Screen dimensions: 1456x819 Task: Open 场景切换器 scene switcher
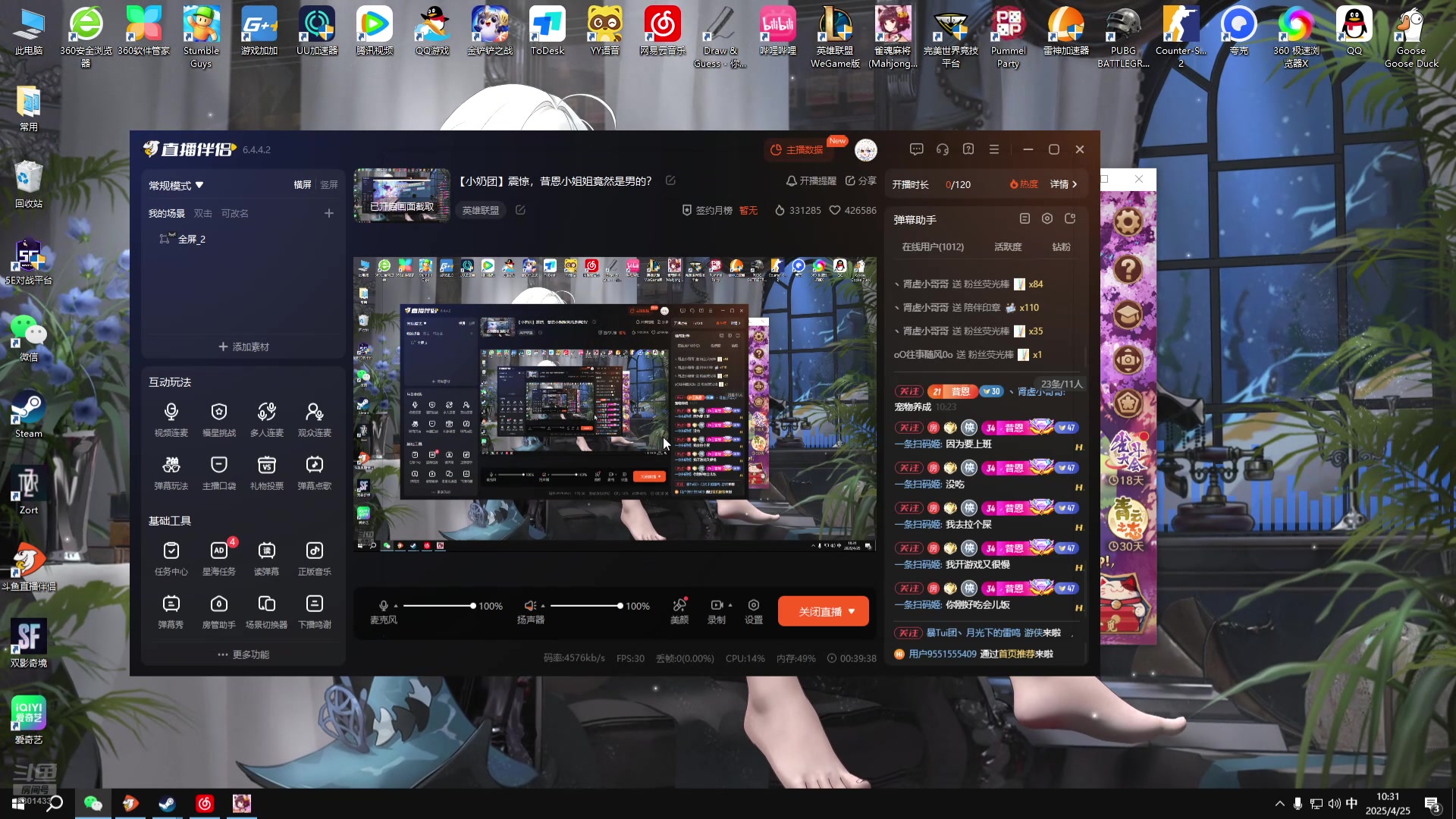coord(267,611)
